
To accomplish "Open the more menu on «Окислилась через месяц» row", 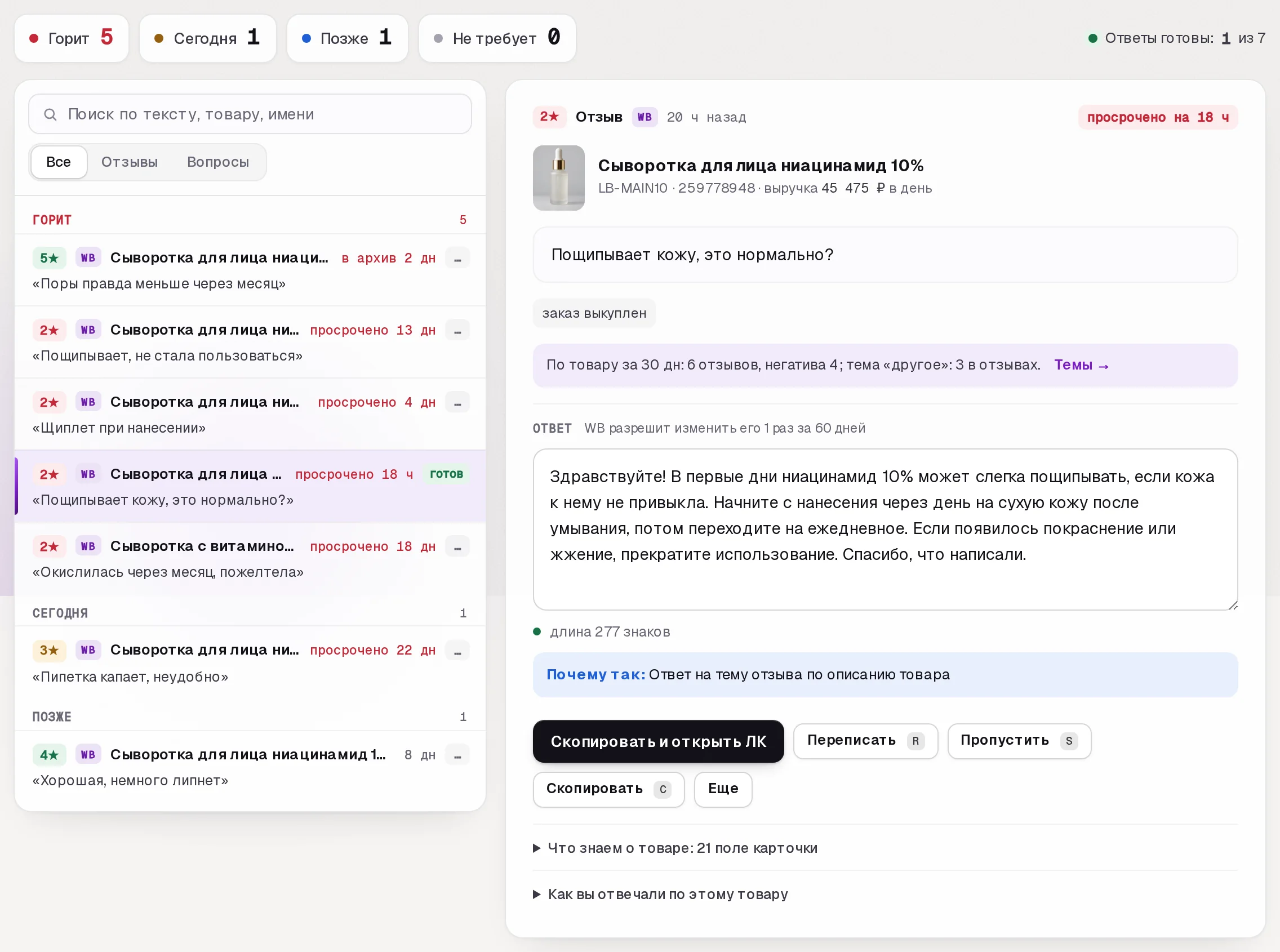I will 457,546.
